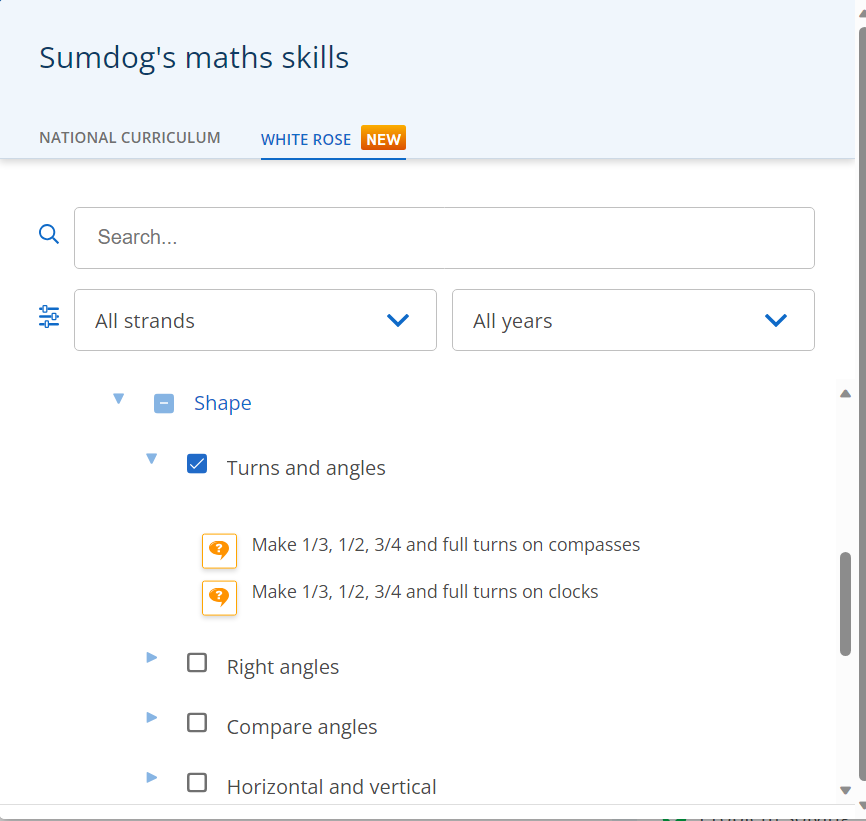Collapse the Turns and angles section
The width and height of the screenshot is (866, 821).
[151, 459]
